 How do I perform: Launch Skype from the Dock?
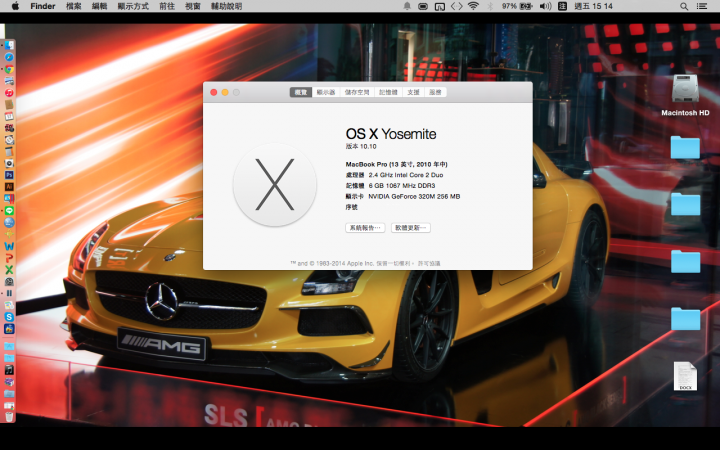pyautogui.click(x=9, y=317)
